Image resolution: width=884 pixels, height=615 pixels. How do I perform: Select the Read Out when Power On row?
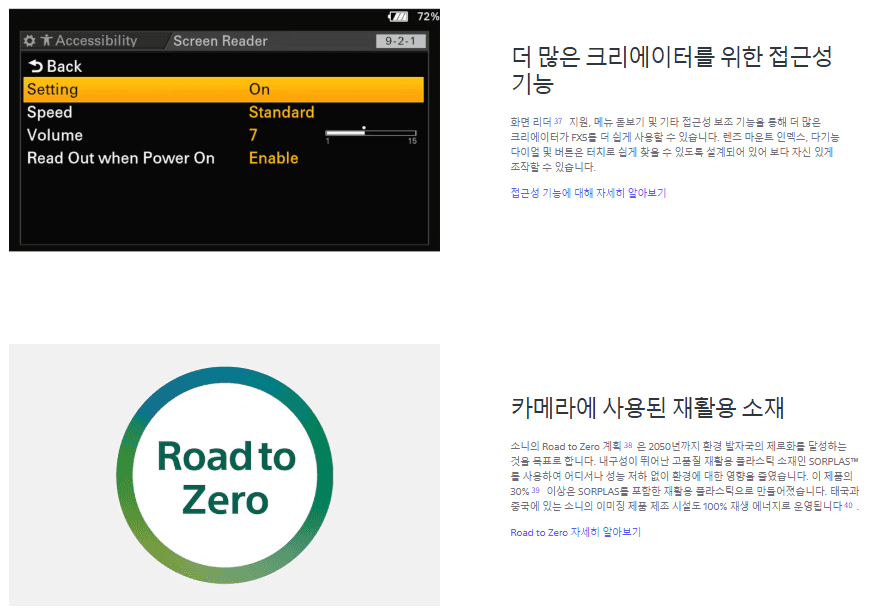coord(224,158)
